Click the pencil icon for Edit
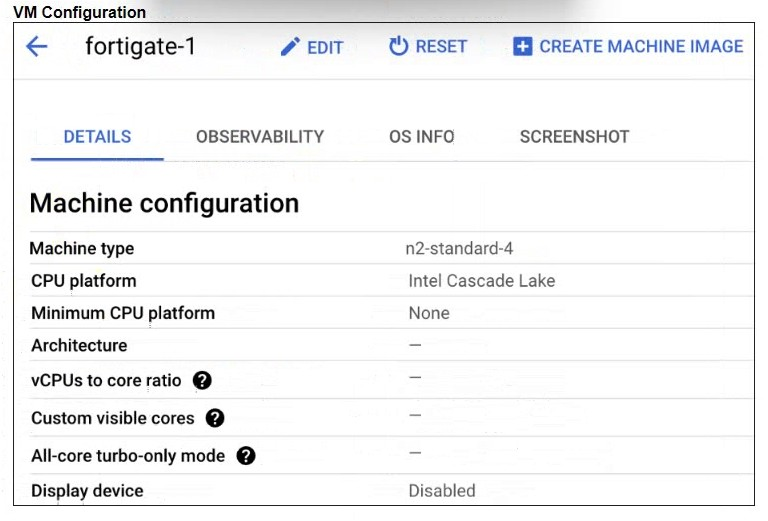768x521 pixels. [290, 47]
